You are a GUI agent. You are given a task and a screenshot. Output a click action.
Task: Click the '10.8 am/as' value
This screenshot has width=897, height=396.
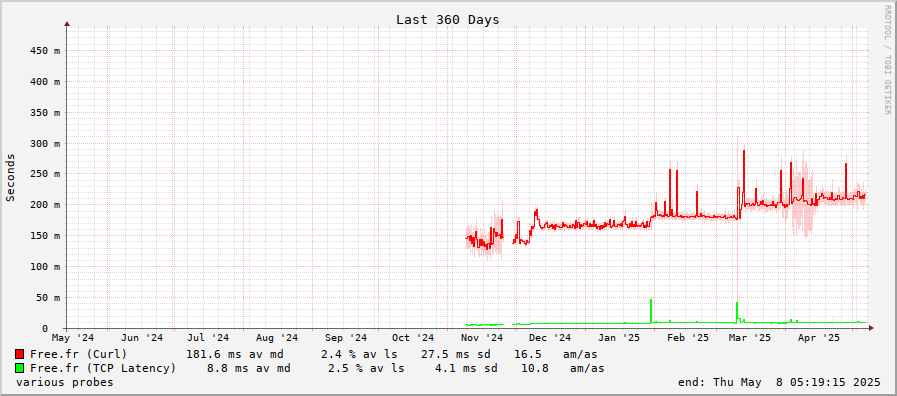click(562, 369)
